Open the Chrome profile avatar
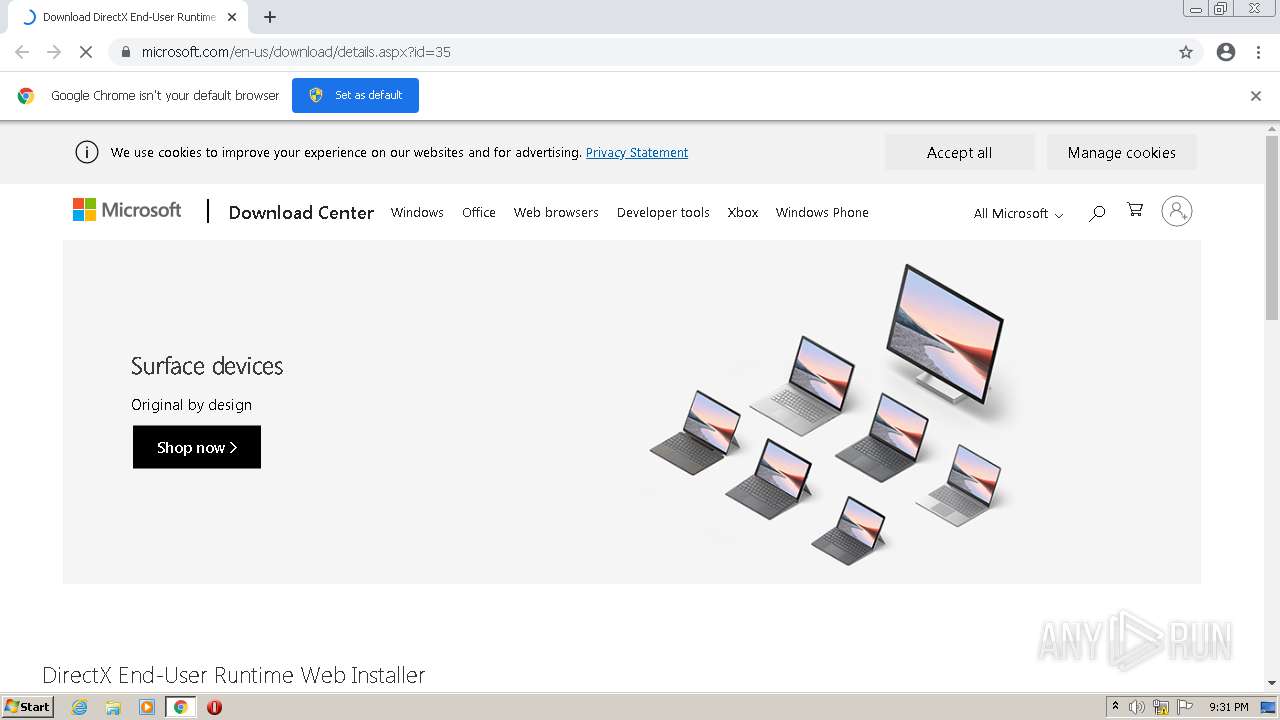Screen dimensions: 1280x720 (x=1226, y=52)
